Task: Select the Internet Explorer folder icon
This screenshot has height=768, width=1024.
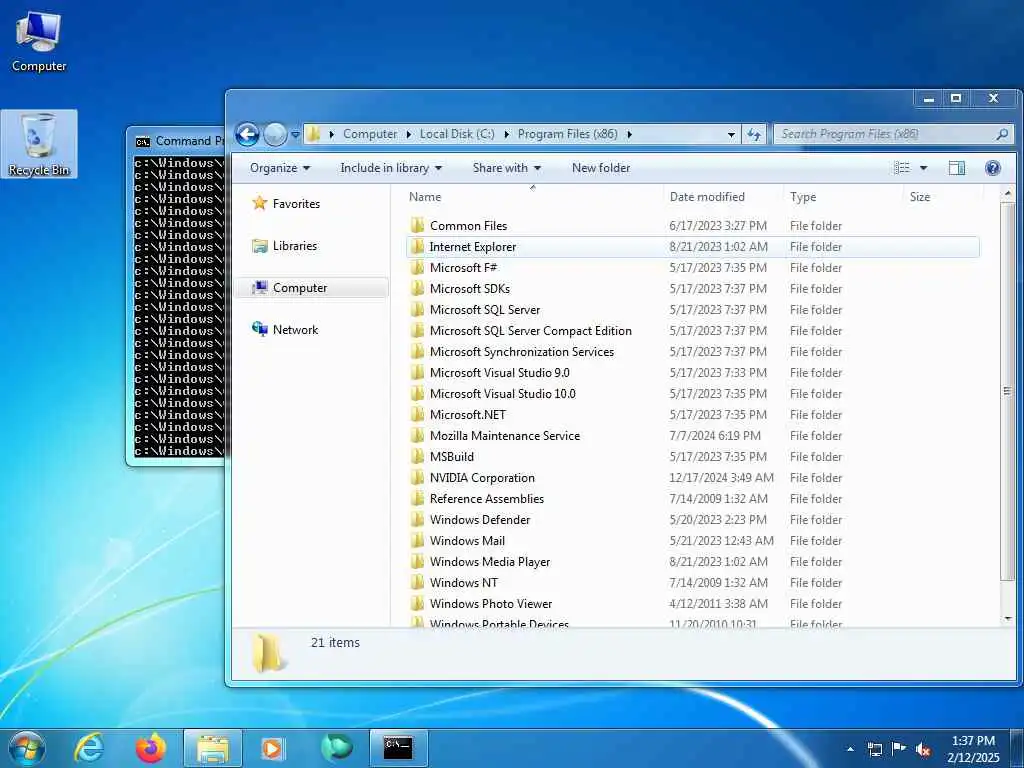Action: coord(417,247)
